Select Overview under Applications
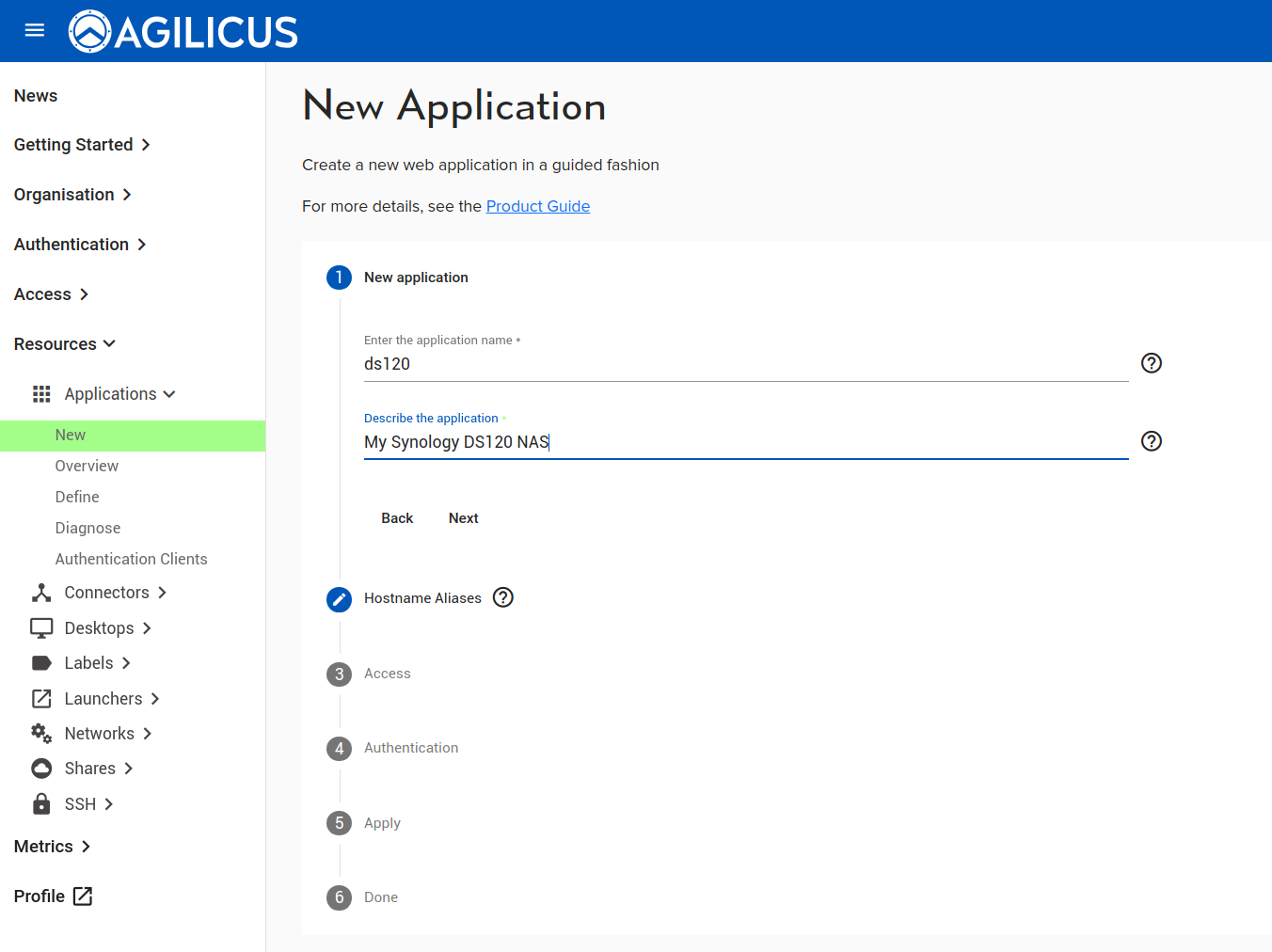This screenshot has height=952, width=1272. coord(87,466)
